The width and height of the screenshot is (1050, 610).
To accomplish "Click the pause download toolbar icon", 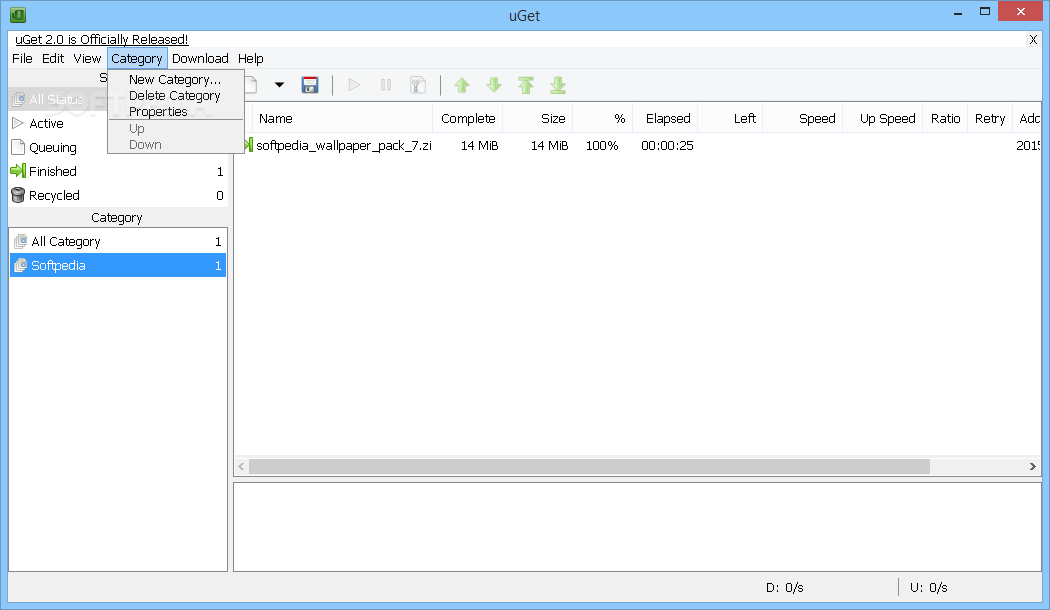I will pyautogui.click(x=386, y=85).
